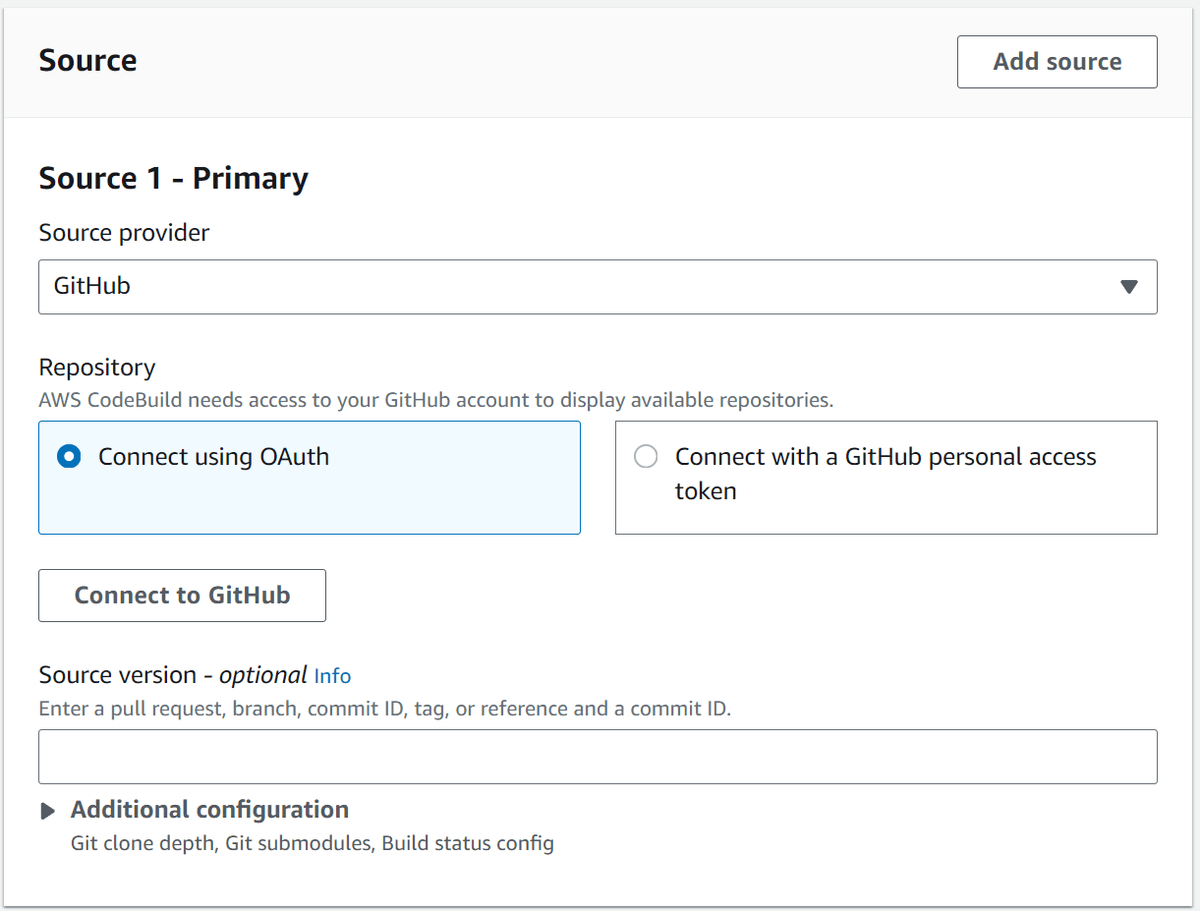The image size is (1200, 911).
Task: Click the highlighted Connect using OAuth card
Action: tap(310, 478)
